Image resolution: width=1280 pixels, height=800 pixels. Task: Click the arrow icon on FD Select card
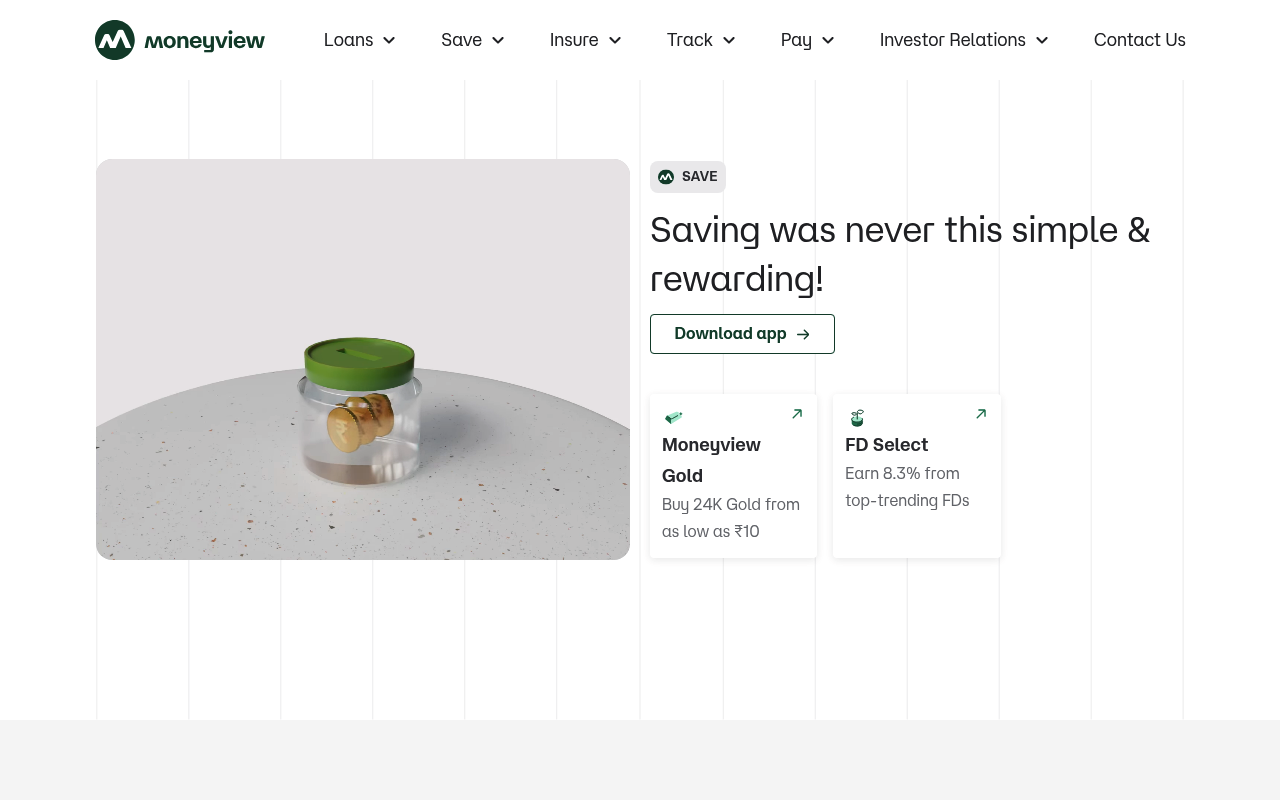981,414
